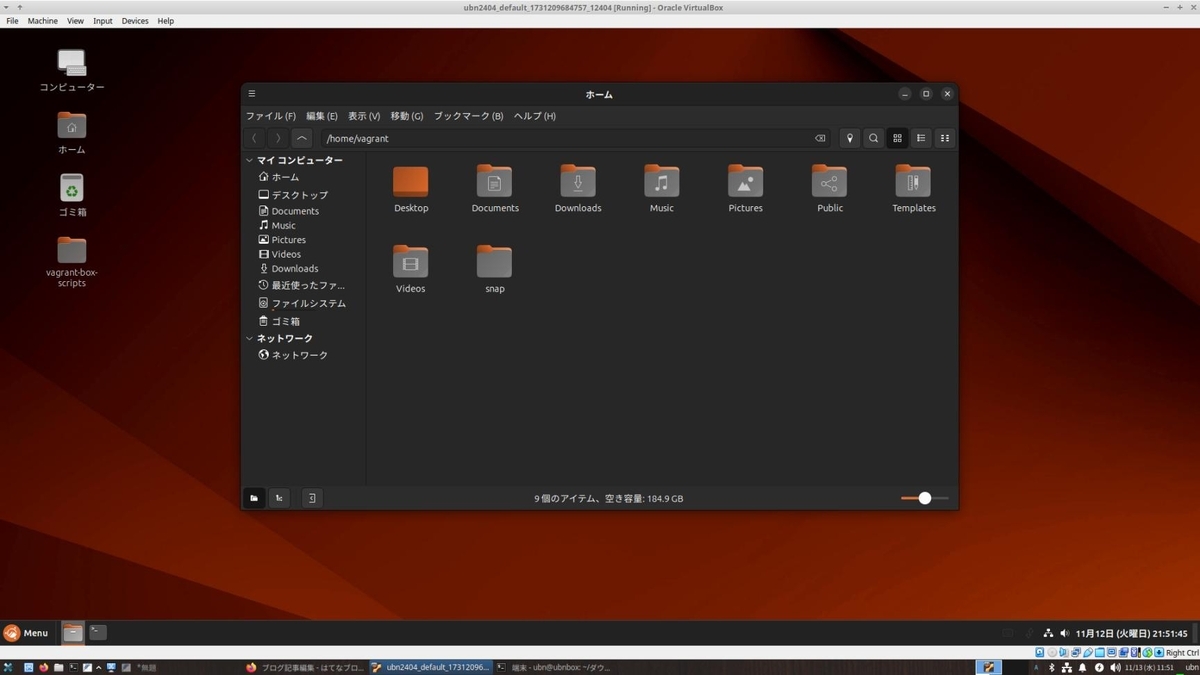This screenshot has height=675, width=1200.
Task: Clear the /home/vagrant path field
Action: (x=820, y=138)
